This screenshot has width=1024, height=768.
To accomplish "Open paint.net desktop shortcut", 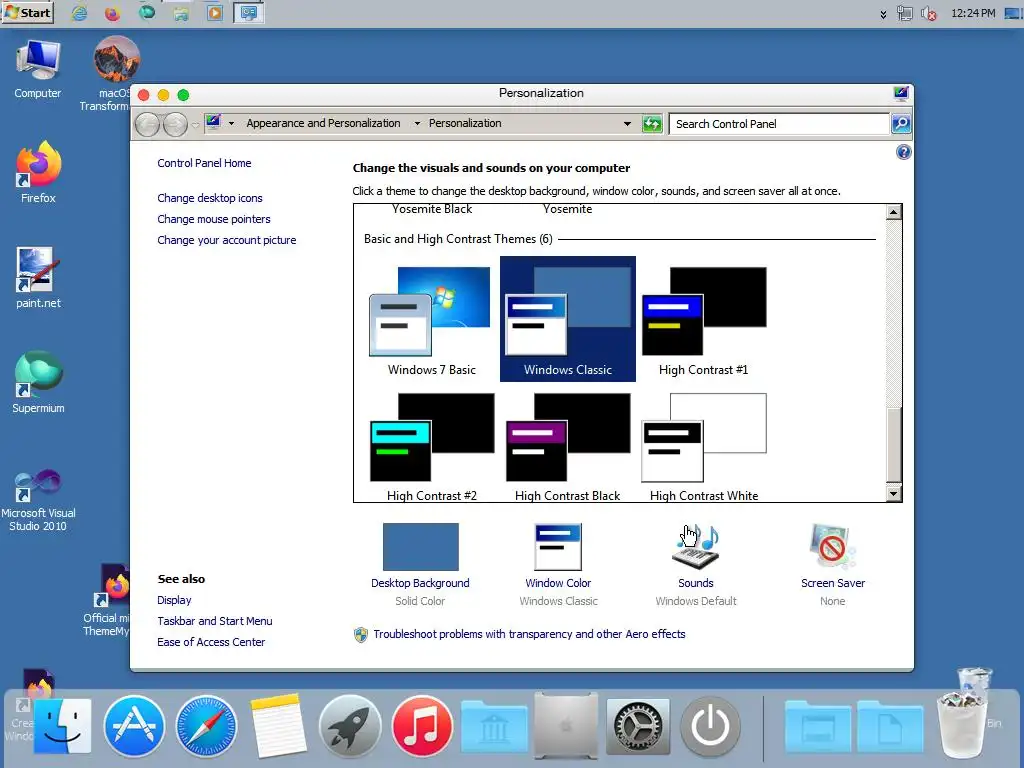I will point(38,278).
